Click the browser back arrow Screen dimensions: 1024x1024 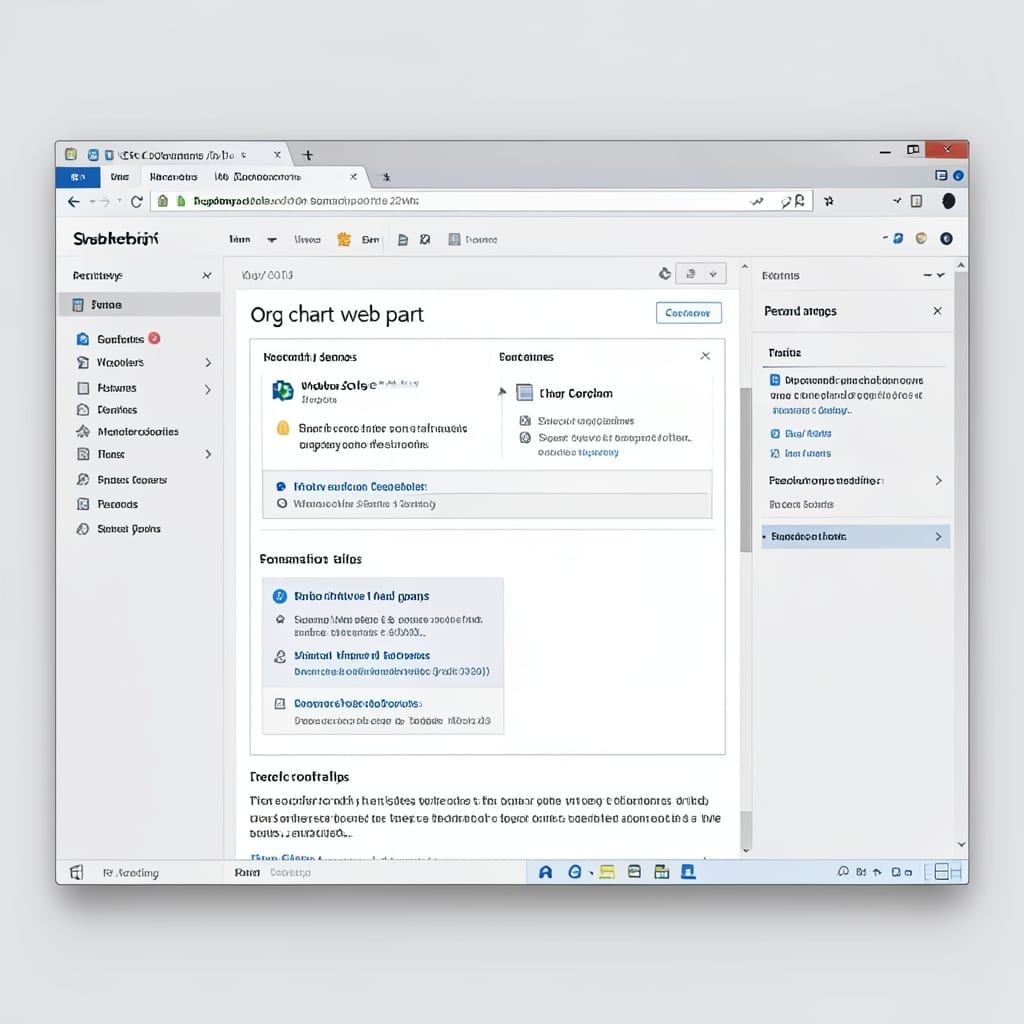(73, 202)
